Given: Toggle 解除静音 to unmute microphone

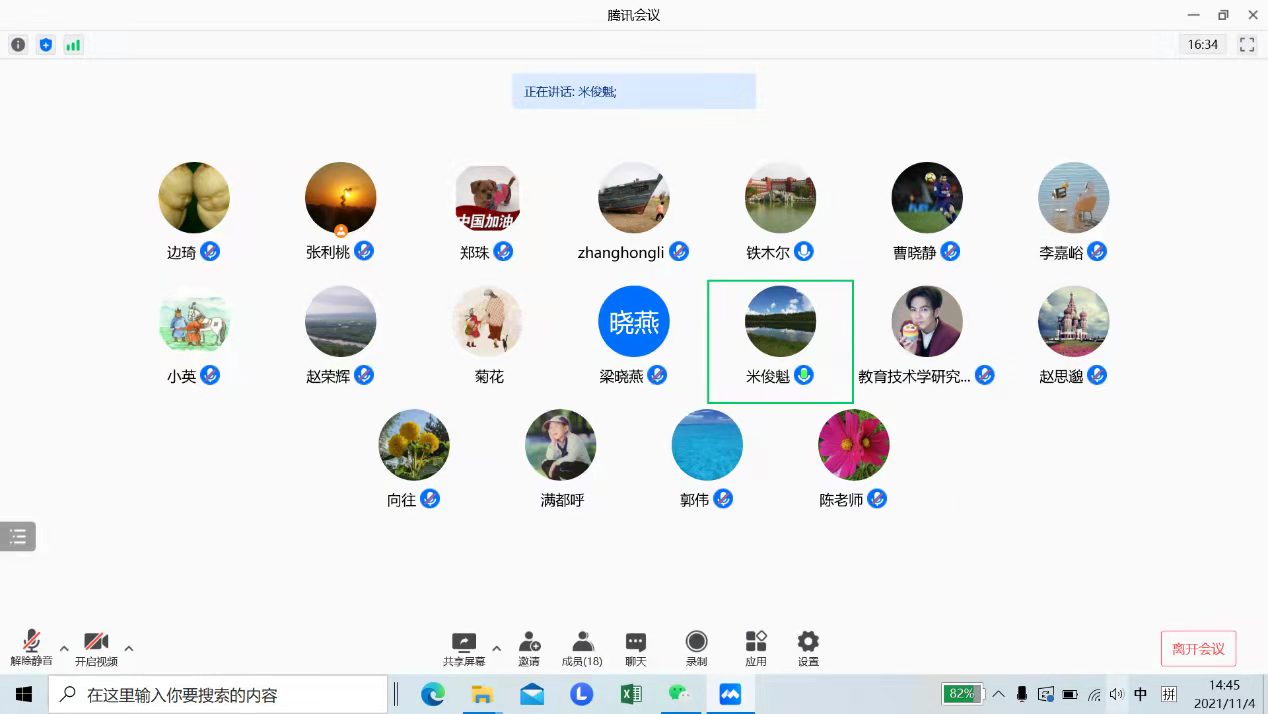Looking at the screenshot, I should click(31, 648).
